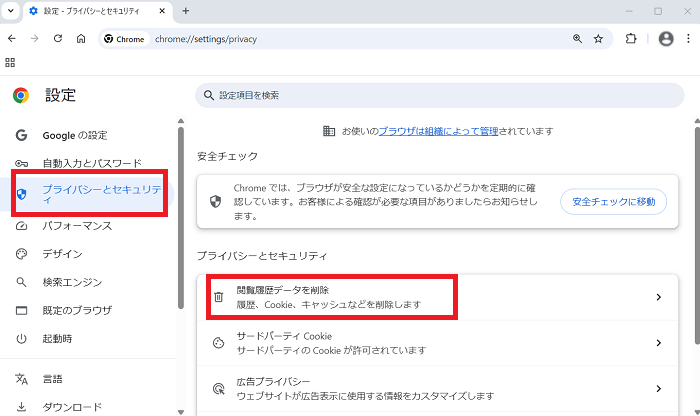Bookmark this page with star icon
The width and height of the screenshot is (700, 416).
tap(598, 39)
